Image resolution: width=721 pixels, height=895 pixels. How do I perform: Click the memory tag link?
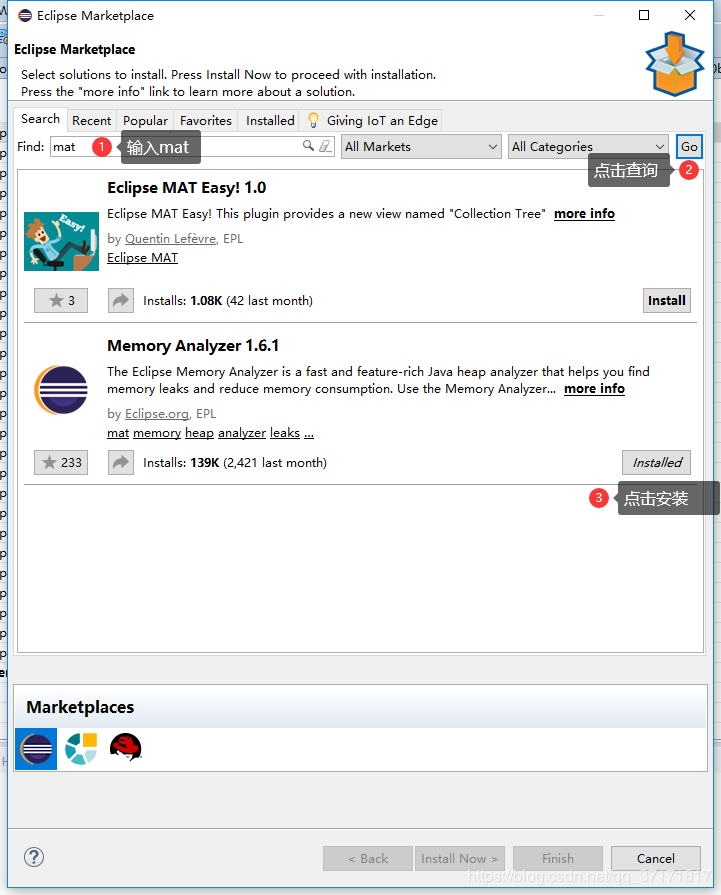pyautogui.click(x=157, y=433)
